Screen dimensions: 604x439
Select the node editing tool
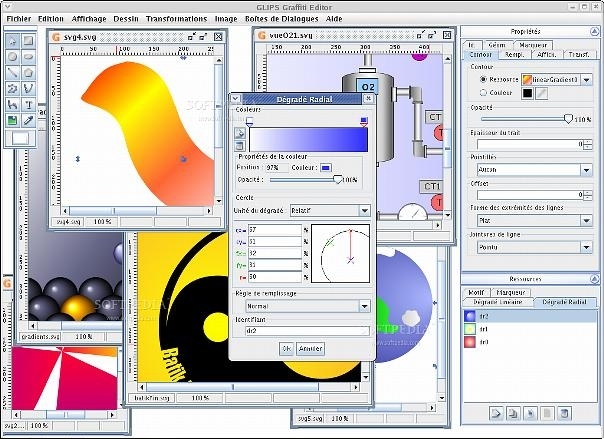pyautogui.click(x=12, y=104)
